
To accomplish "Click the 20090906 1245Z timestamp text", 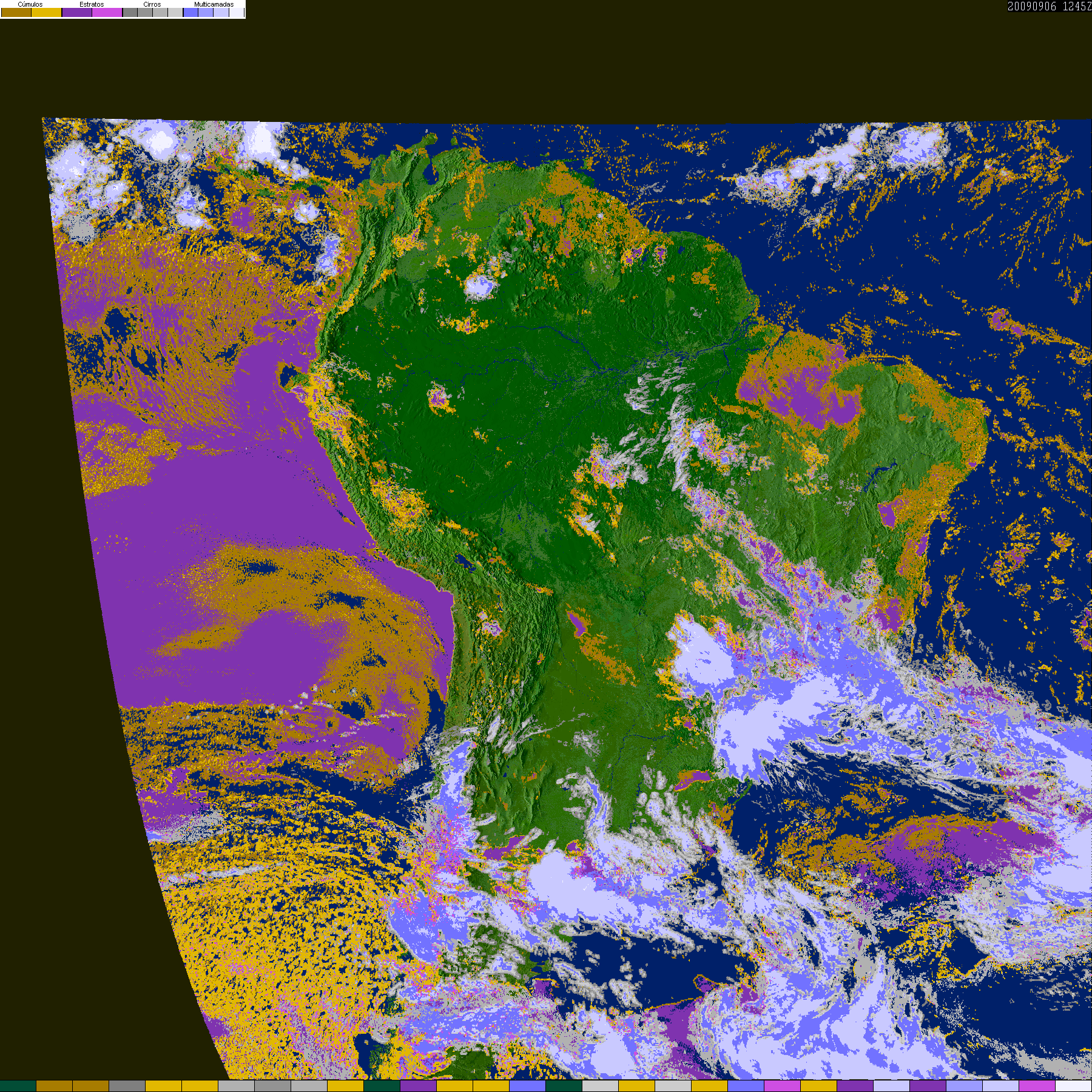I will [x=1050, y=6].
